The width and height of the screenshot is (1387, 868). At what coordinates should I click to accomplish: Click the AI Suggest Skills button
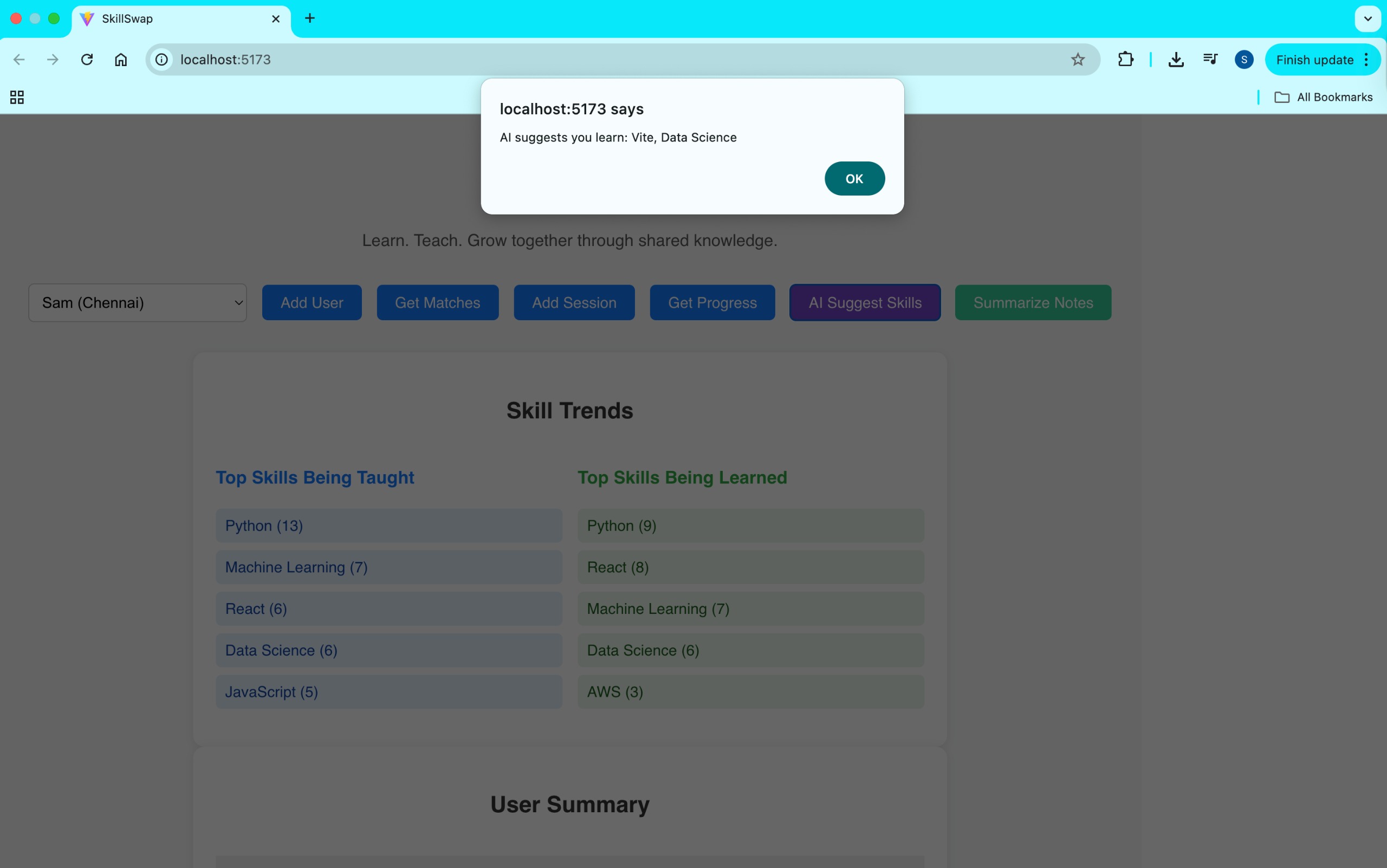tap(865, 302)
